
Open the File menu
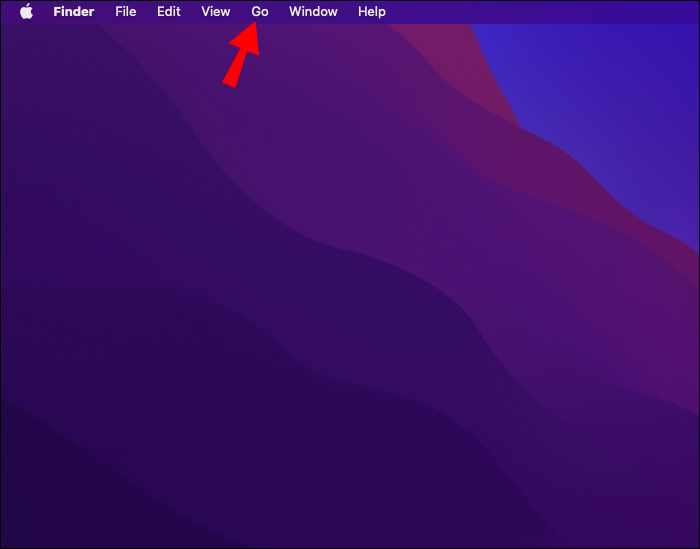(x=125, y=12)
